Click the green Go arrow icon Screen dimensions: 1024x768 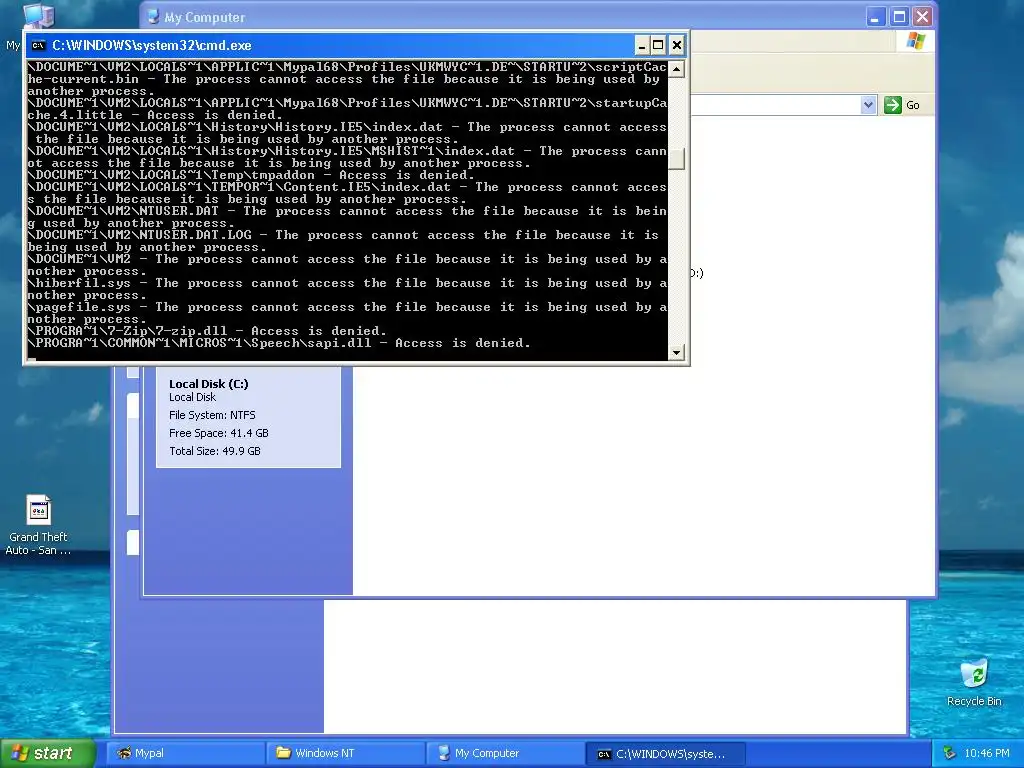892,105
